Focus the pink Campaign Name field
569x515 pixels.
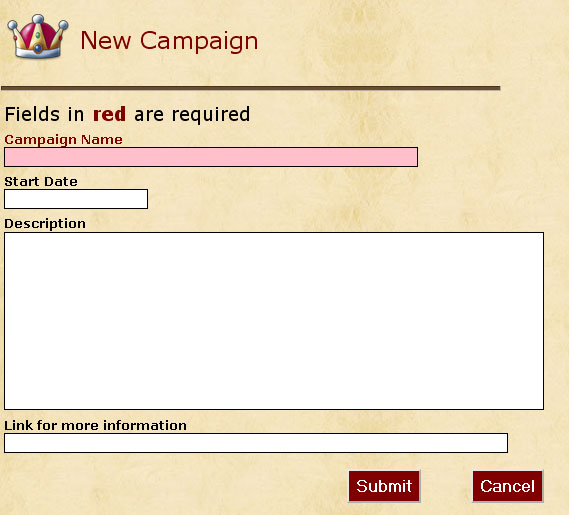(211, 157)
